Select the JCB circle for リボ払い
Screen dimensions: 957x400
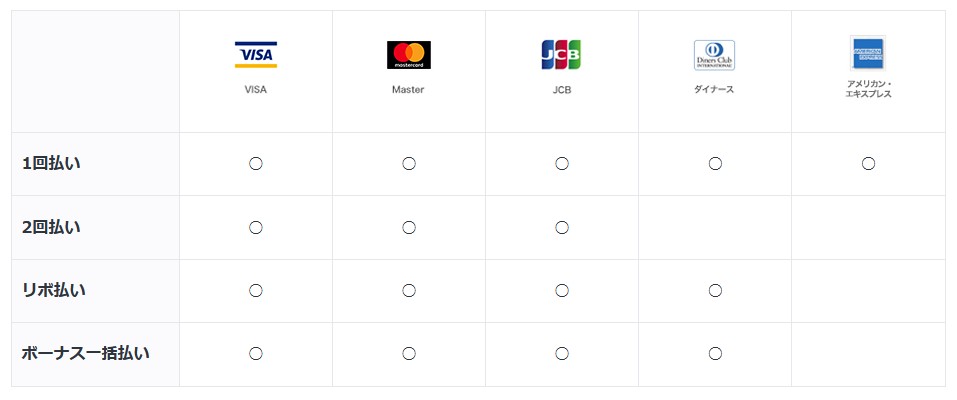[562, 291]
